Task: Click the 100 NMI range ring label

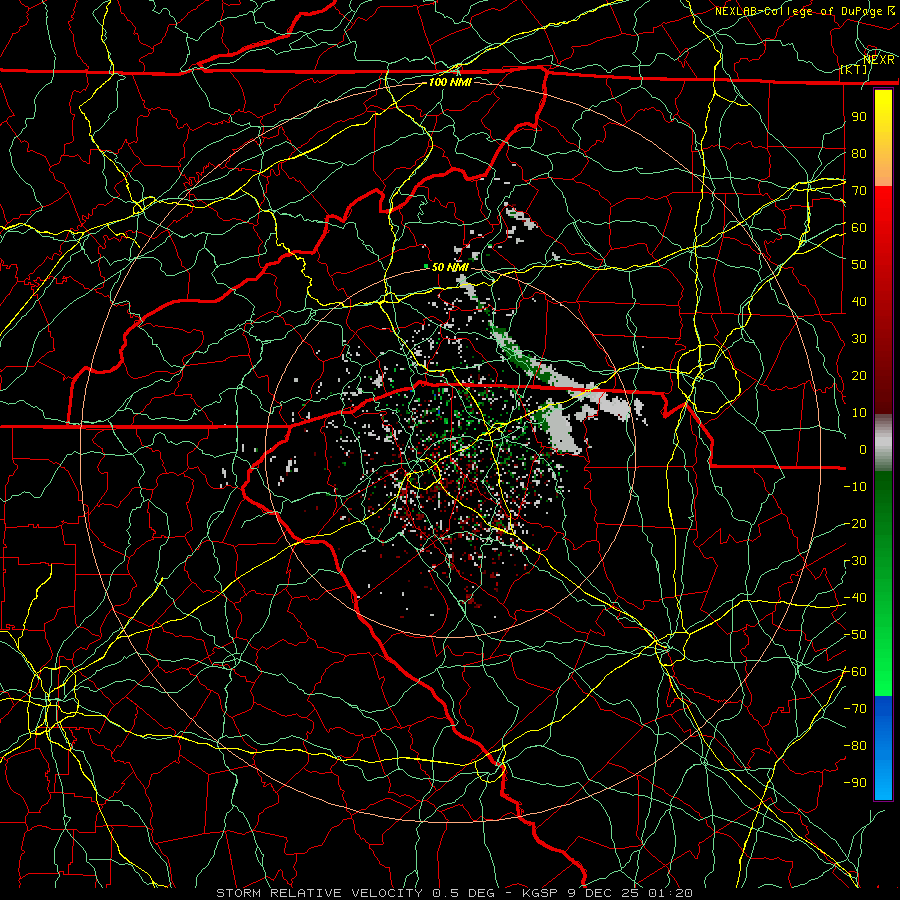Action: click(x=450, y=82)
